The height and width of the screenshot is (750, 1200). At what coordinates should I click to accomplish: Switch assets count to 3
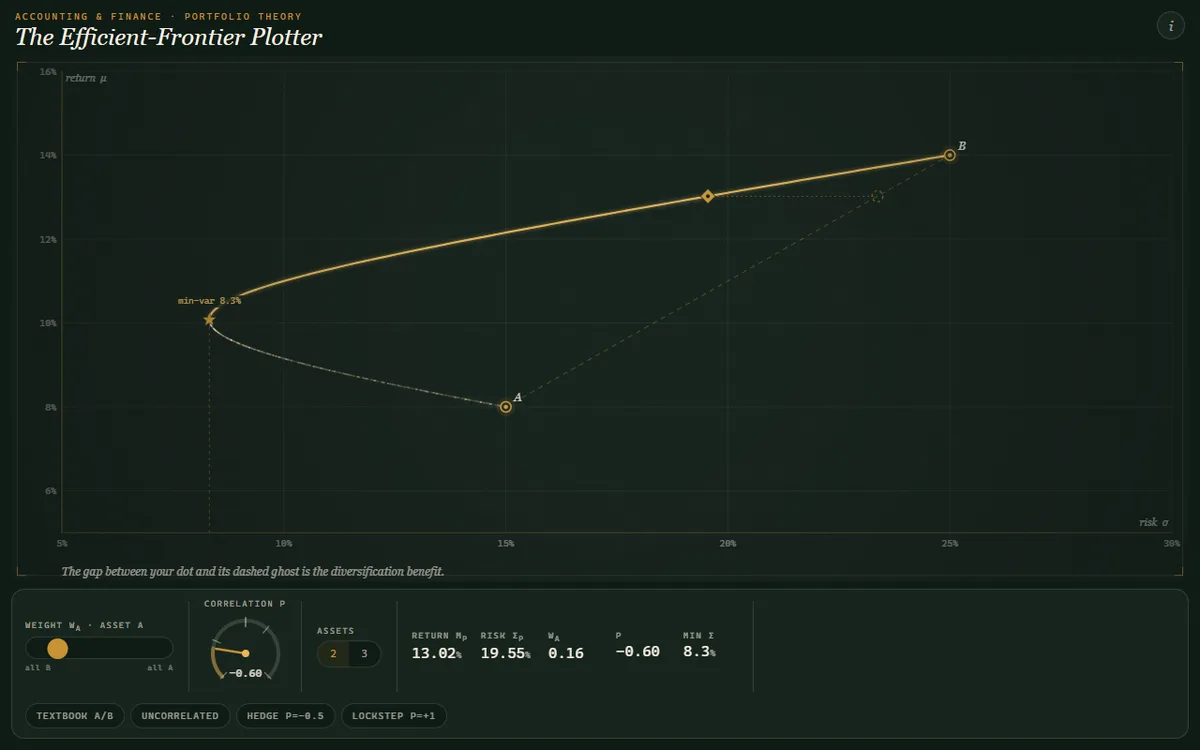pyautogui.click(x=364, y=654)
